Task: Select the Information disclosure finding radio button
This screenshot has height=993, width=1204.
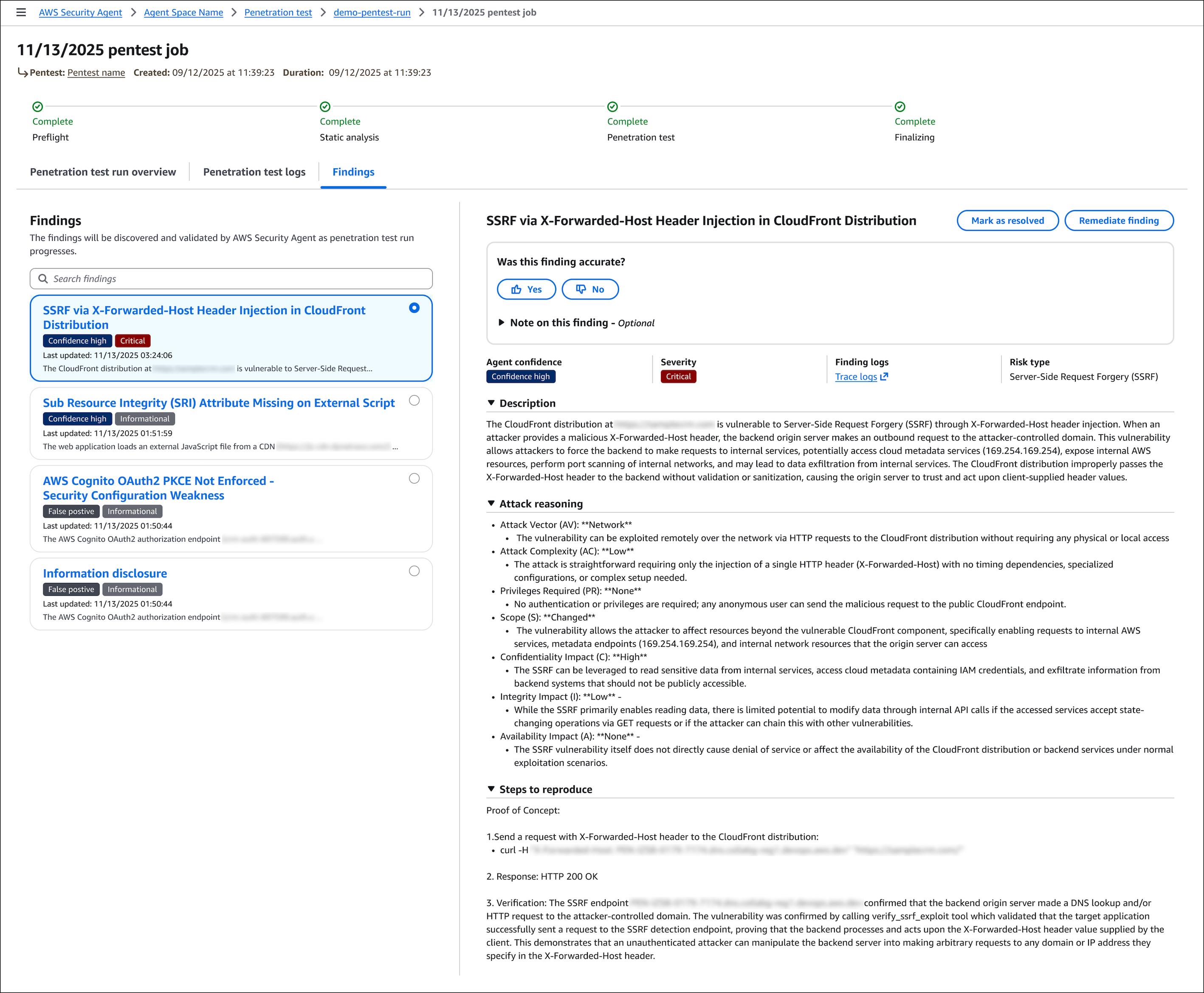Action: [414, 571]
